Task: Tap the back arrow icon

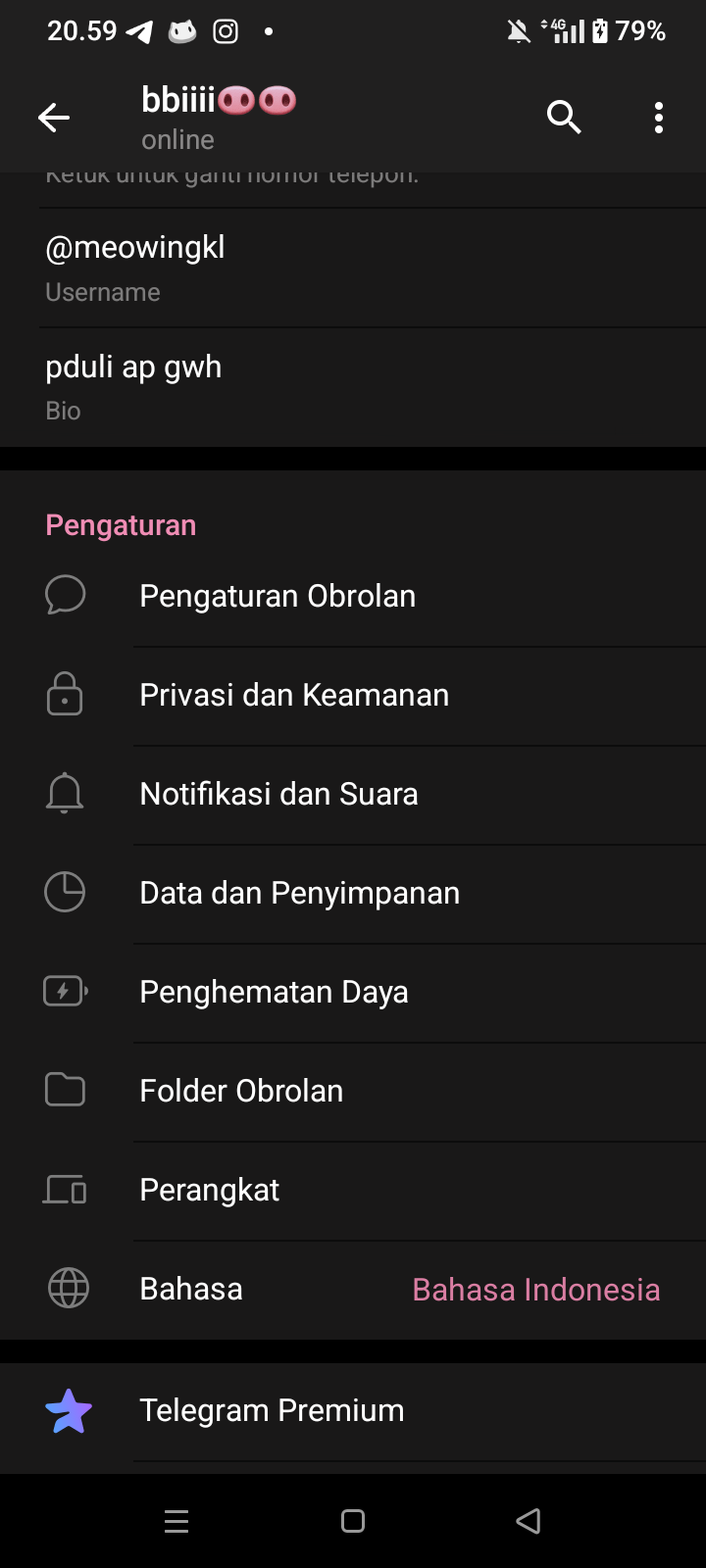Action: point(54,119)
